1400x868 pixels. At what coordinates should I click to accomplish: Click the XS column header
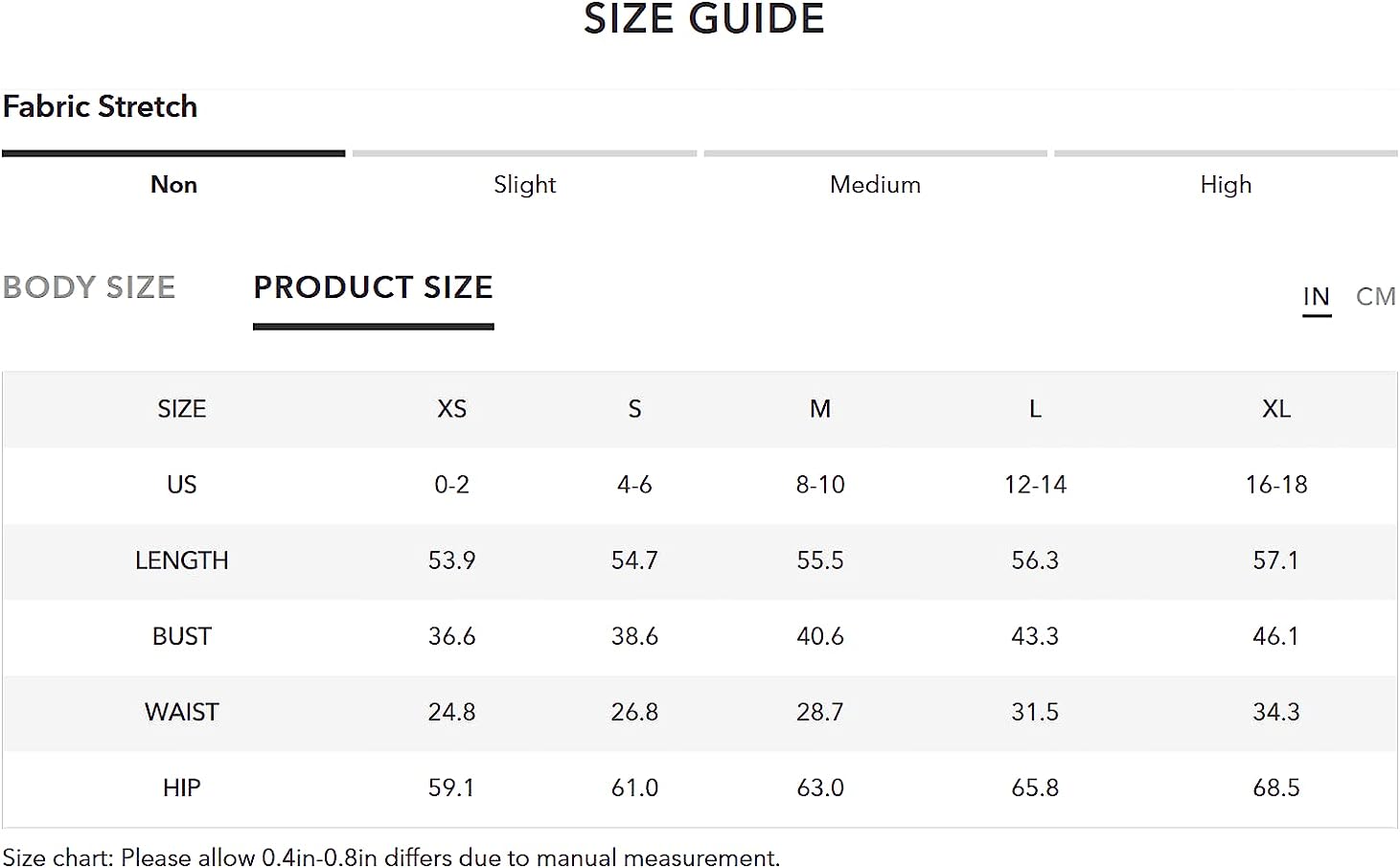[451, 409]
